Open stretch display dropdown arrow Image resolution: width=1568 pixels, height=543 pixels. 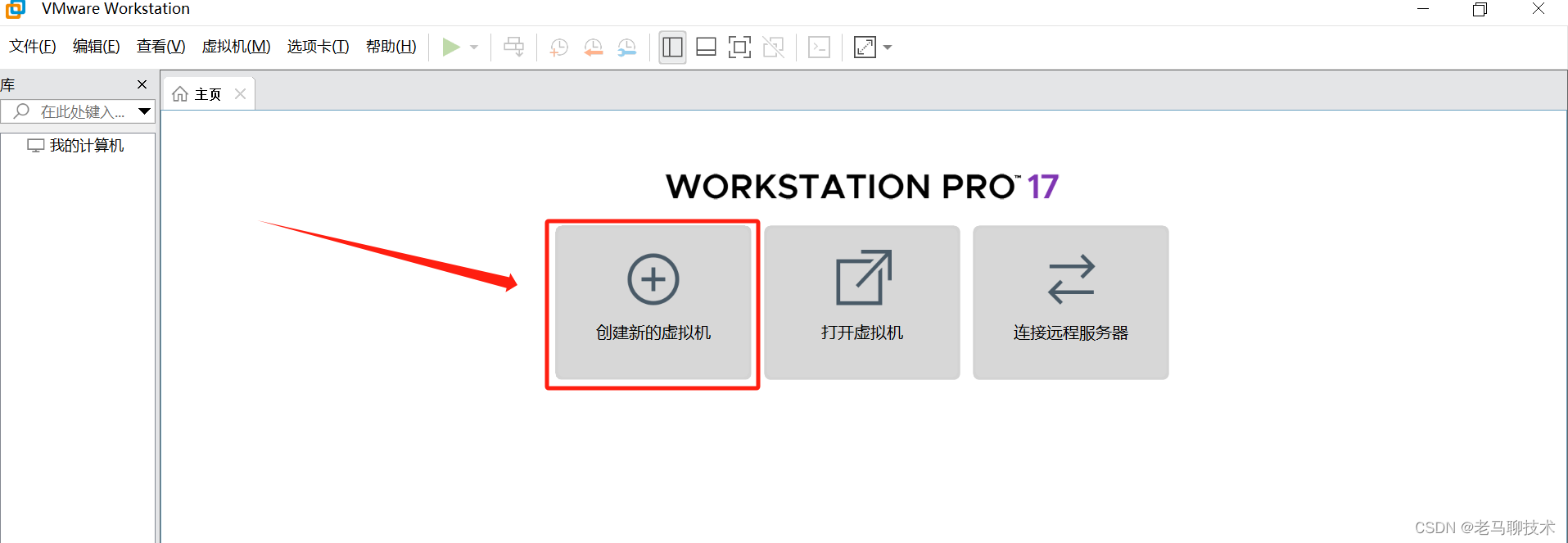point(888,48)
